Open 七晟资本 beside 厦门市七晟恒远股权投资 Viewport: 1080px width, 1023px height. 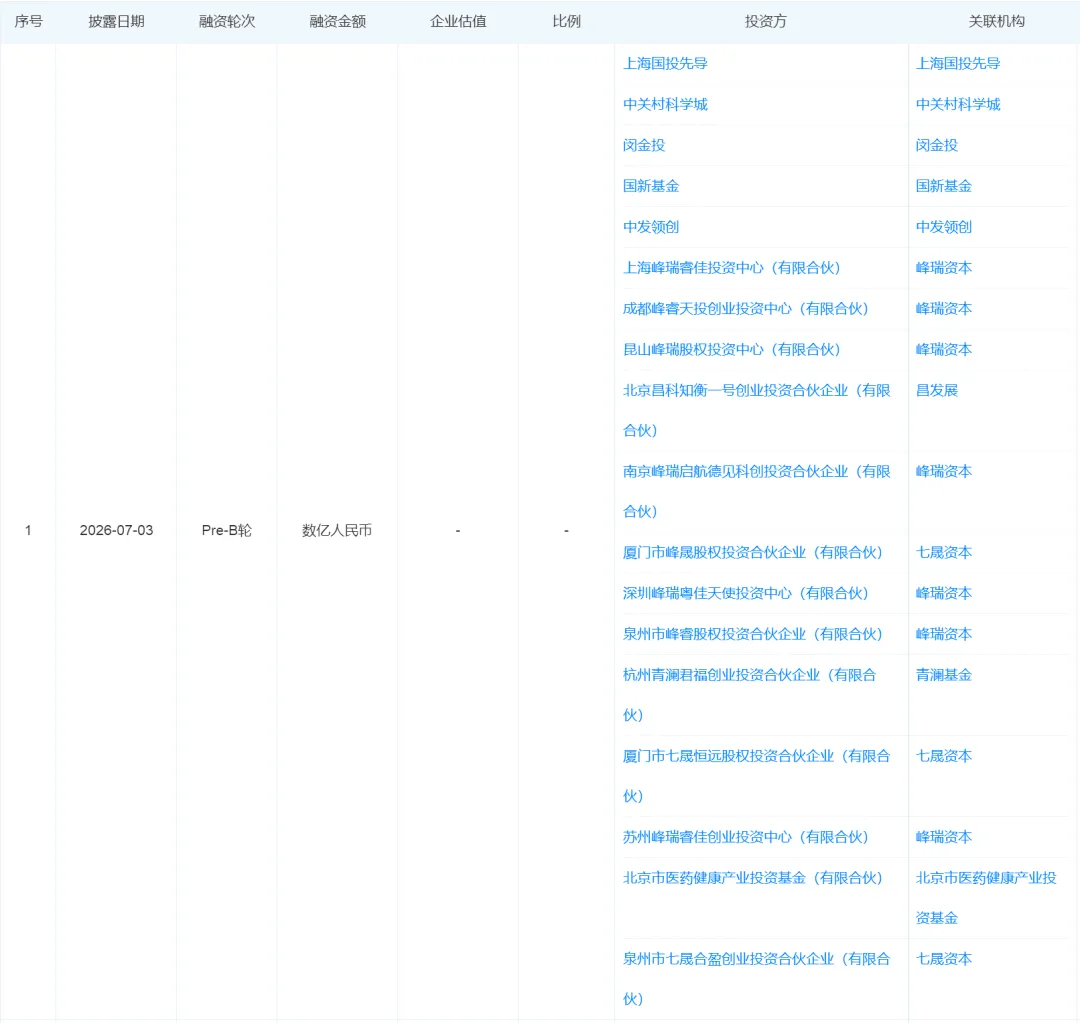point(944,756)
